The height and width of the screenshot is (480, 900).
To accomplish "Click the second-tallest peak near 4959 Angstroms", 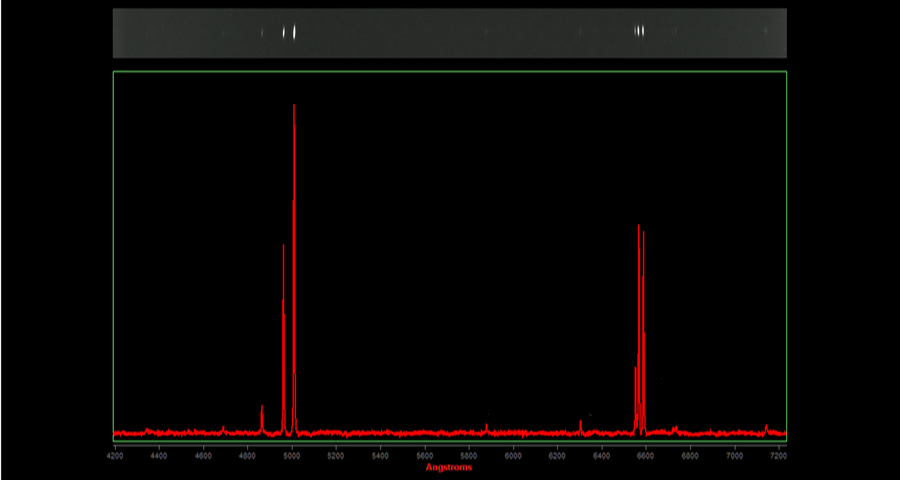I will 283,246.
